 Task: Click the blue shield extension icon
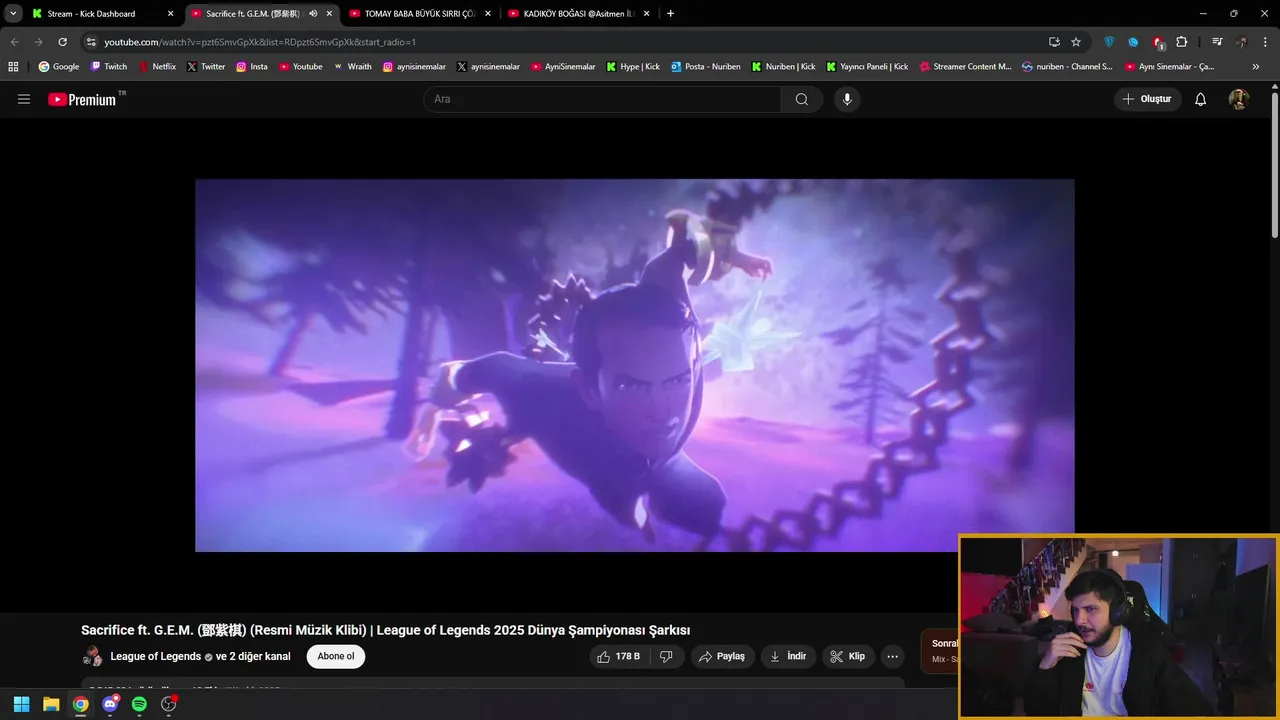tap(1109, 42)
